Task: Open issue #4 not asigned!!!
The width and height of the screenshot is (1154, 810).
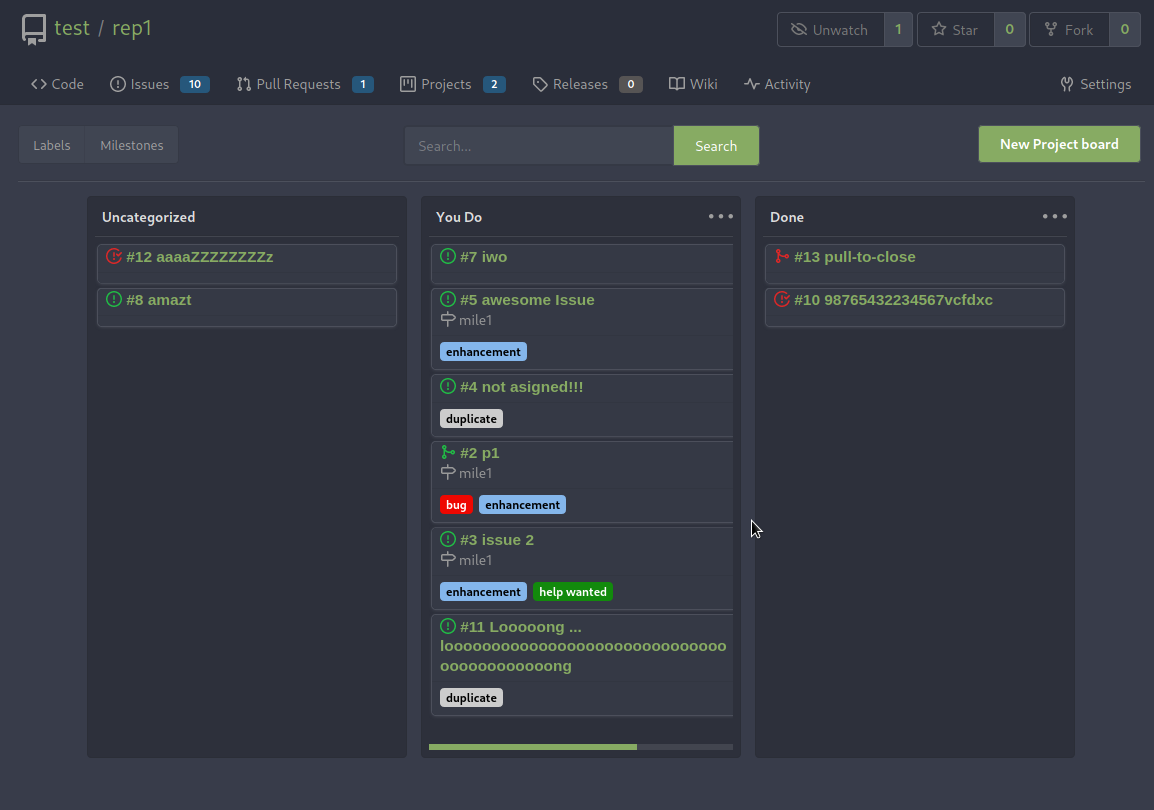Action: tap(521, 386)
